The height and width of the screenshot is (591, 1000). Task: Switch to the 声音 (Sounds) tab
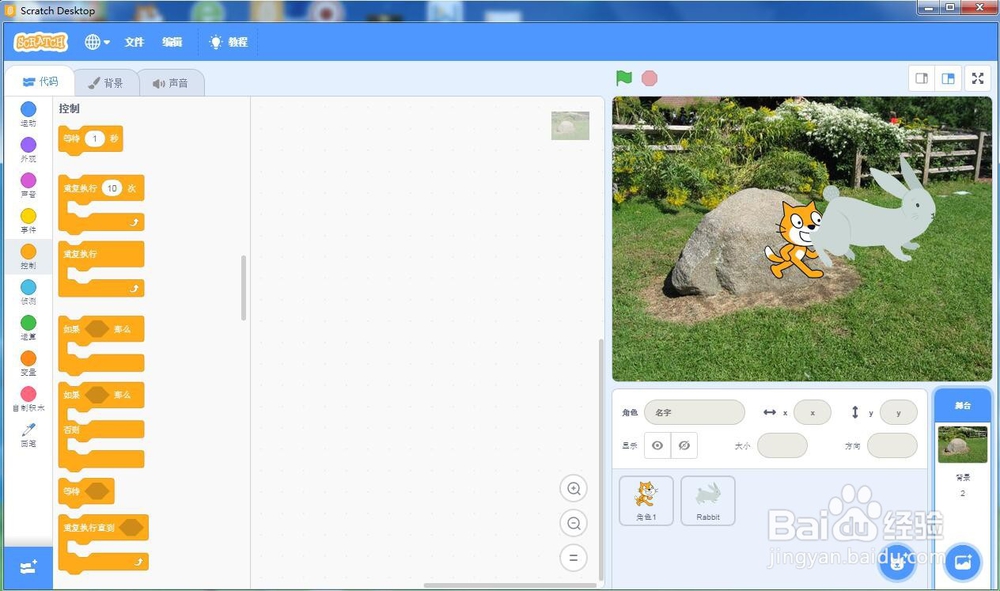pos(170,83)
